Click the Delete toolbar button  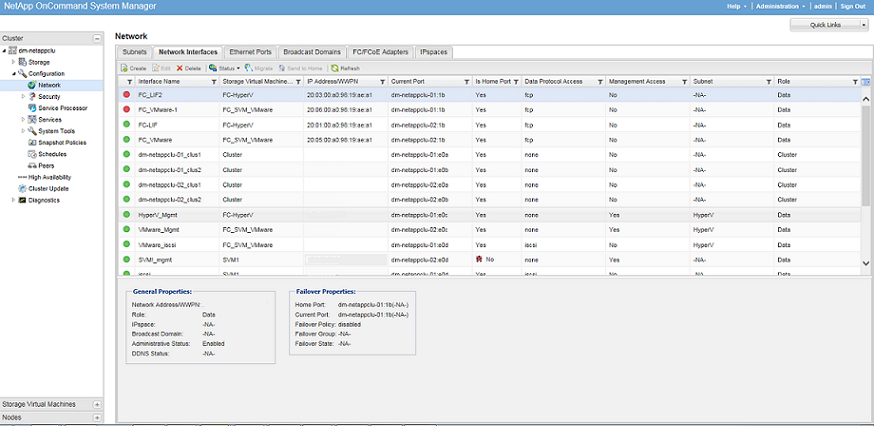point(189,68)
